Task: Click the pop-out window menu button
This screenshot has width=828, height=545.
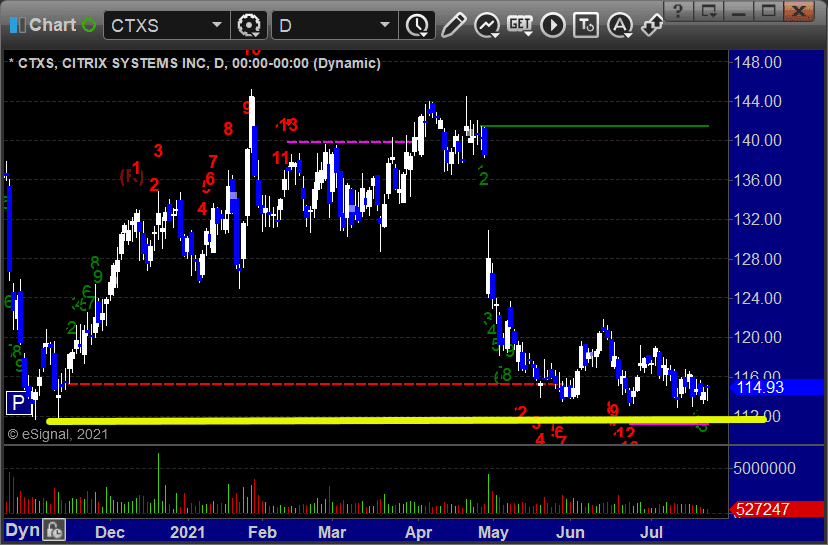Action: click(x=709, y=11)
